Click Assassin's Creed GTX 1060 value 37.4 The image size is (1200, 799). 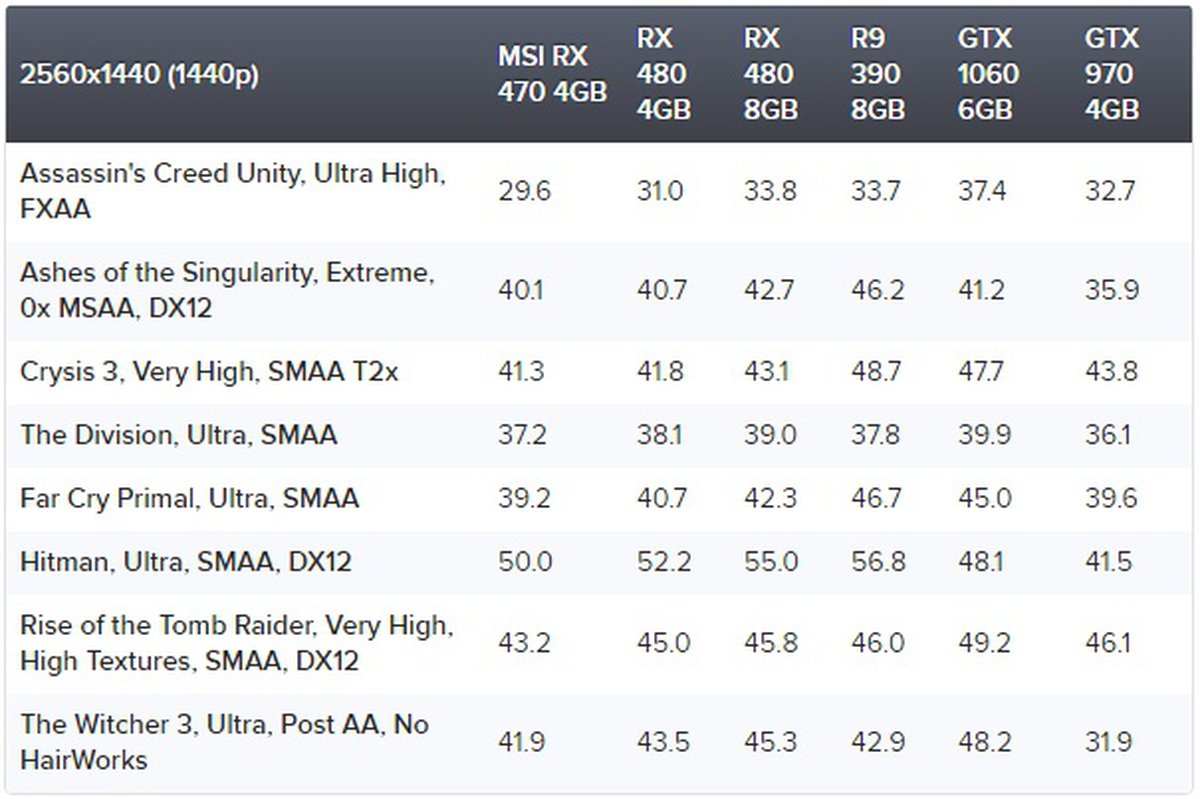click(x=983, y=191)
